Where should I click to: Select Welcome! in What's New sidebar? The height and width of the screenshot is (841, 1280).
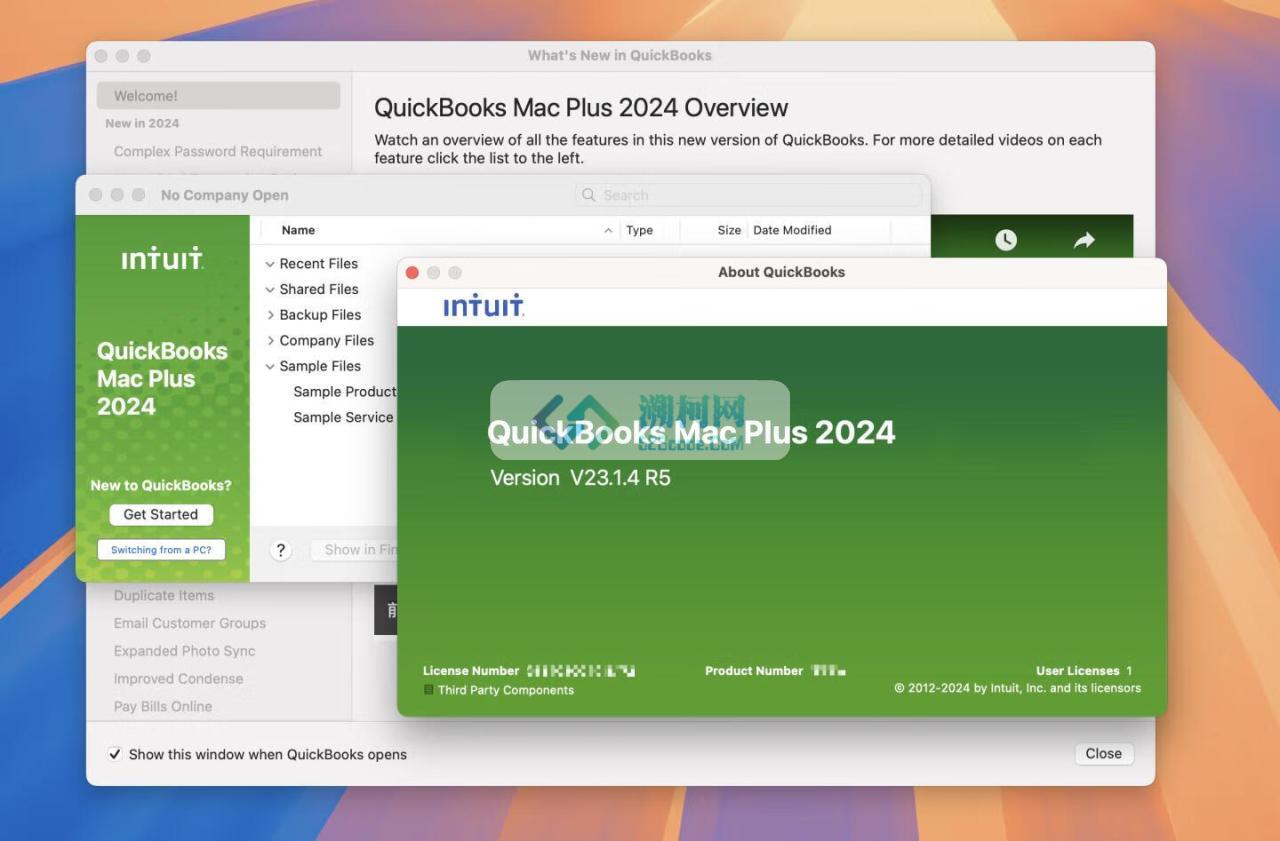coord(219,96)
